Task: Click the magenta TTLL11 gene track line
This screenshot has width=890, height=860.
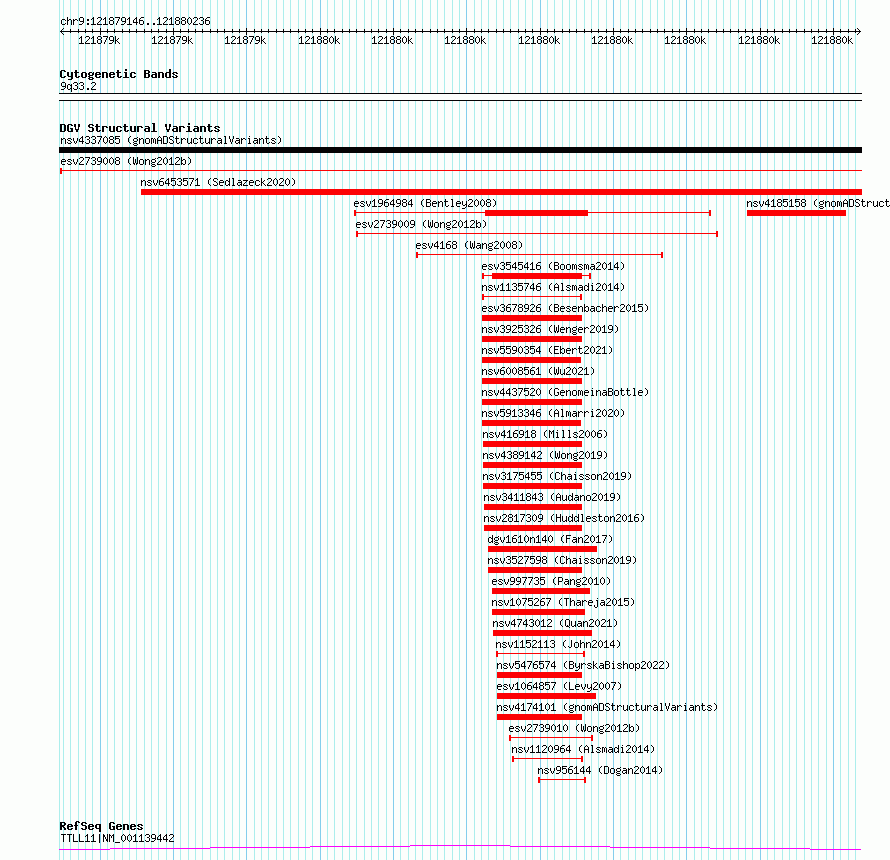Action: 460,848
